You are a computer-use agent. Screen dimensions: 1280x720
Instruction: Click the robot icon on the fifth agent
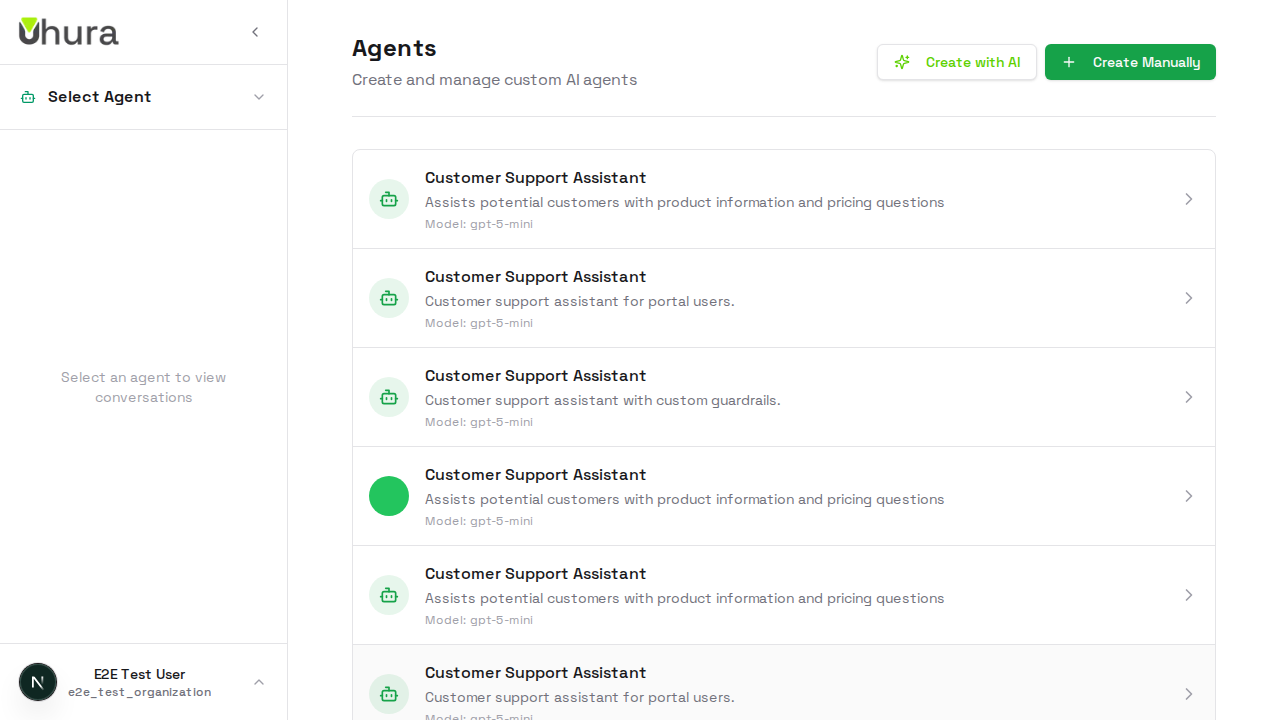tap(389, 595)
